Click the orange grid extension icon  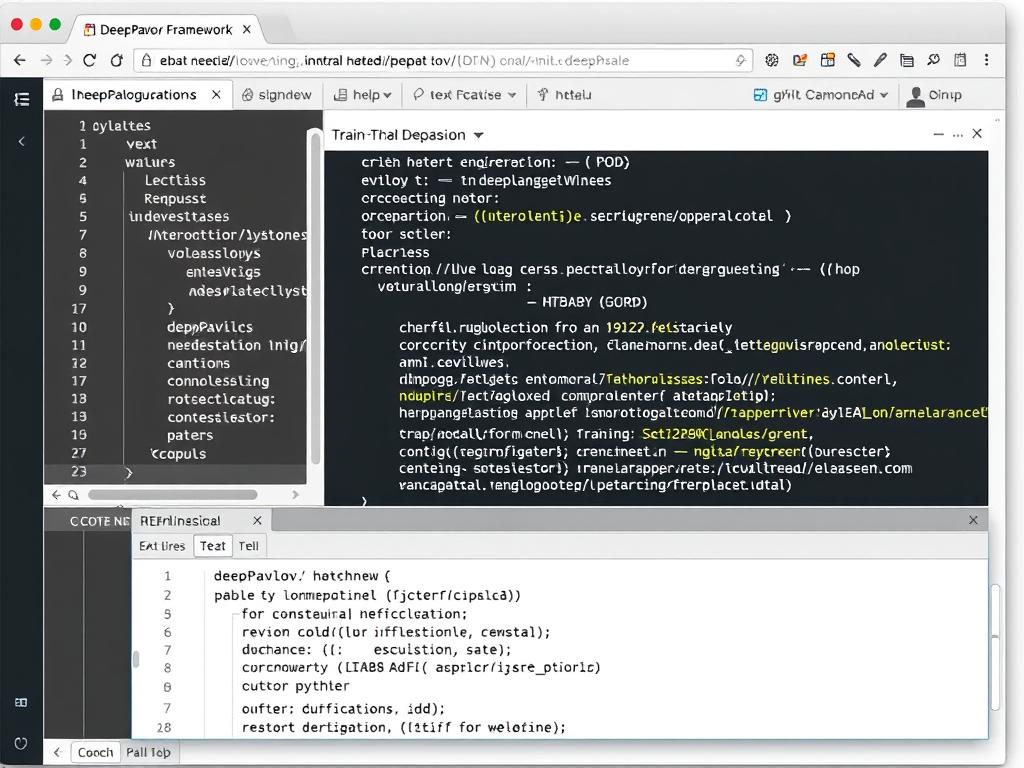[827, 61]
